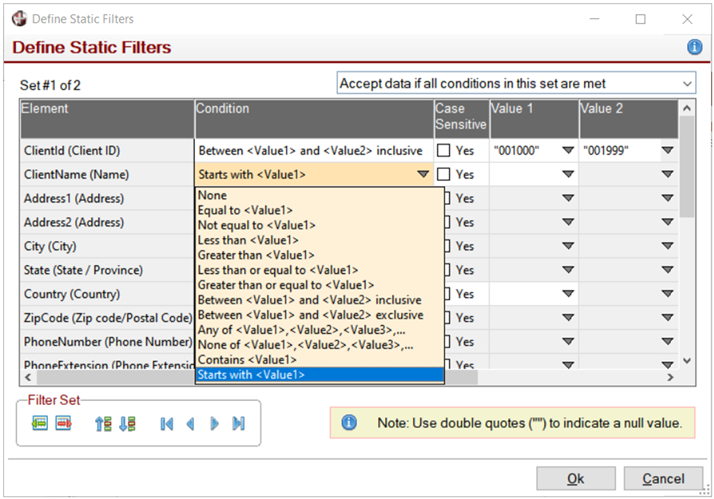This screenshot has height=499, width=714.
Task: Go to previous filter set
Action: pyautogui.click(x=190, y=423)
